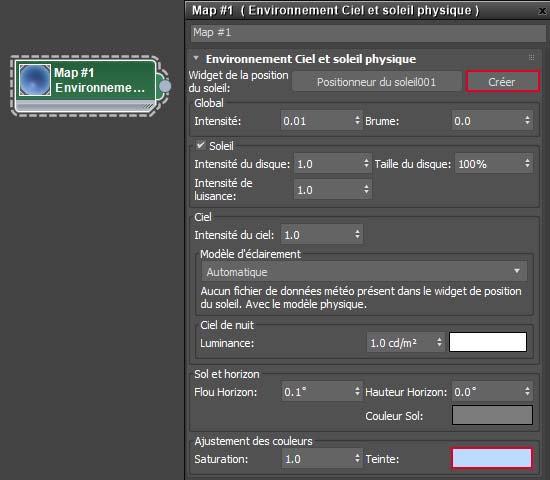This screenshot has height=480, width=550.
Task: Click the Luminance spinner arrows
Action: pyautogui.click(x=439, y=342)
